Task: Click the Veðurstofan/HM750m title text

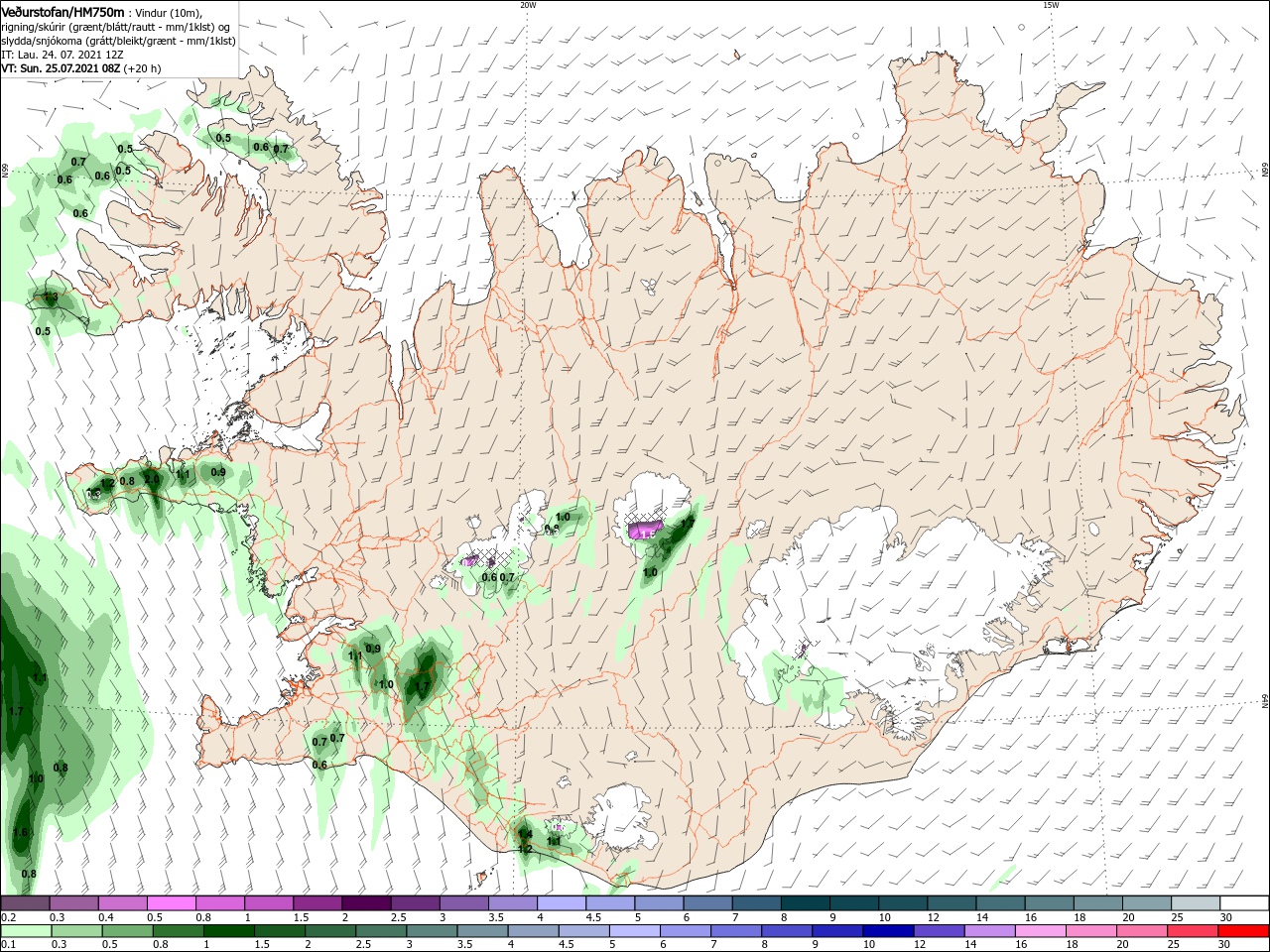Action: (63, 11)
